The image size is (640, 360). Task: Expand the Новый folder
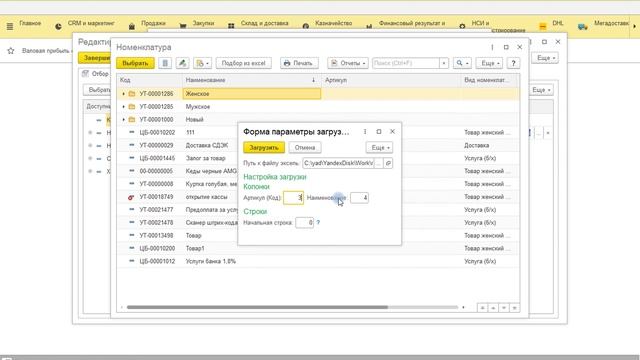point(124,120)
